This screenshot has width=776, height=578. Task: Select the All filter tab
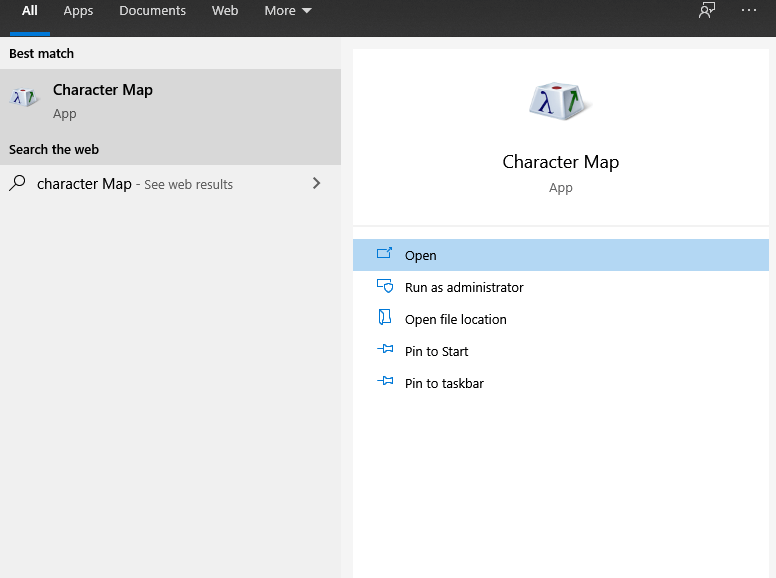point(30,11)
